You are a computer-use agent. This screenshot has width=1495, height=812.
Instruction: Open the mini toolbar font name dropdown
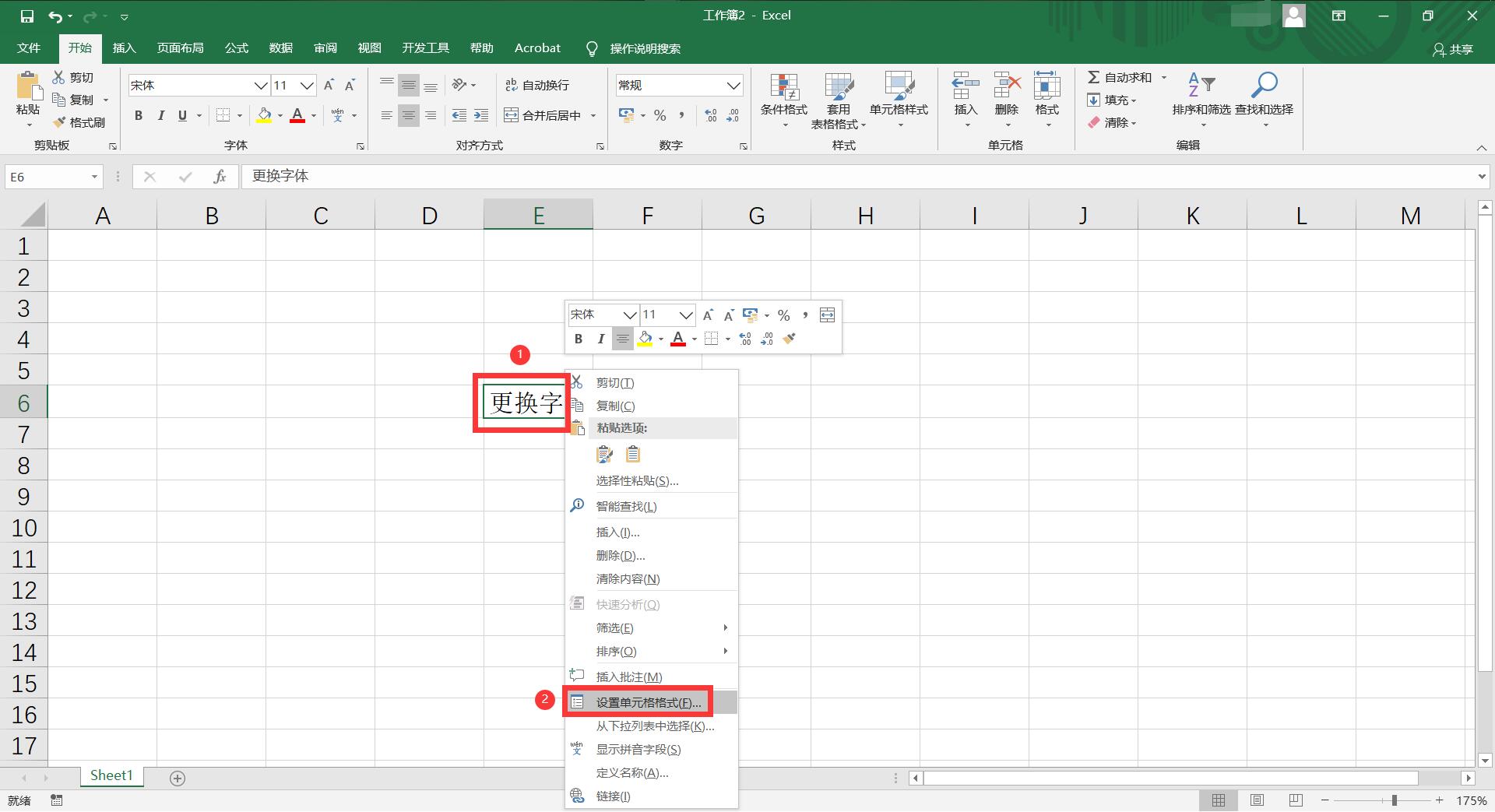click(629, 315)
